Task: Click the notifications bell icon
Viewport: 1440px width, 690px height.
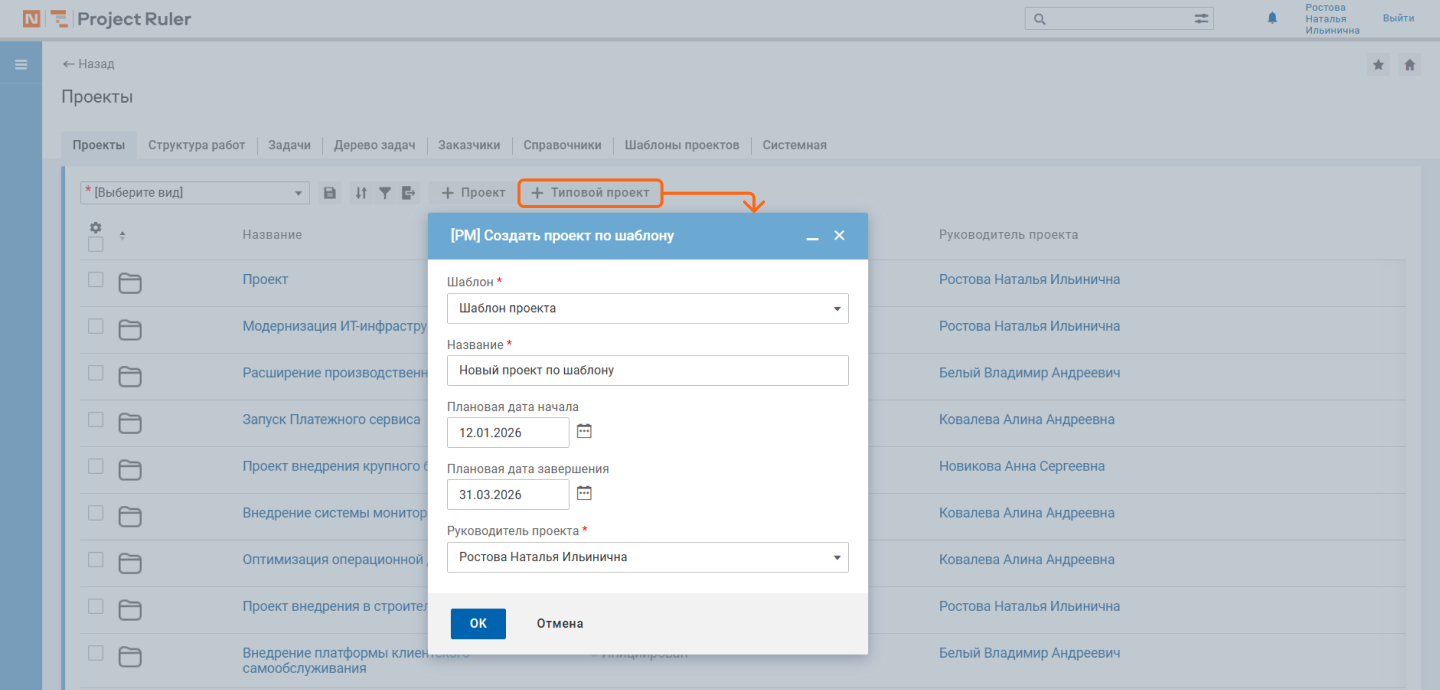Action: (x=1272, y=18)
